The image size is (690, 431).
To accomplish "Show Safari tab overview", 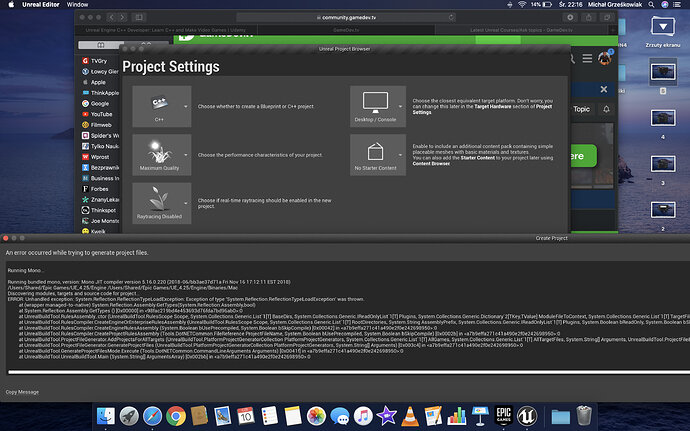I will [x=607, y=17].
